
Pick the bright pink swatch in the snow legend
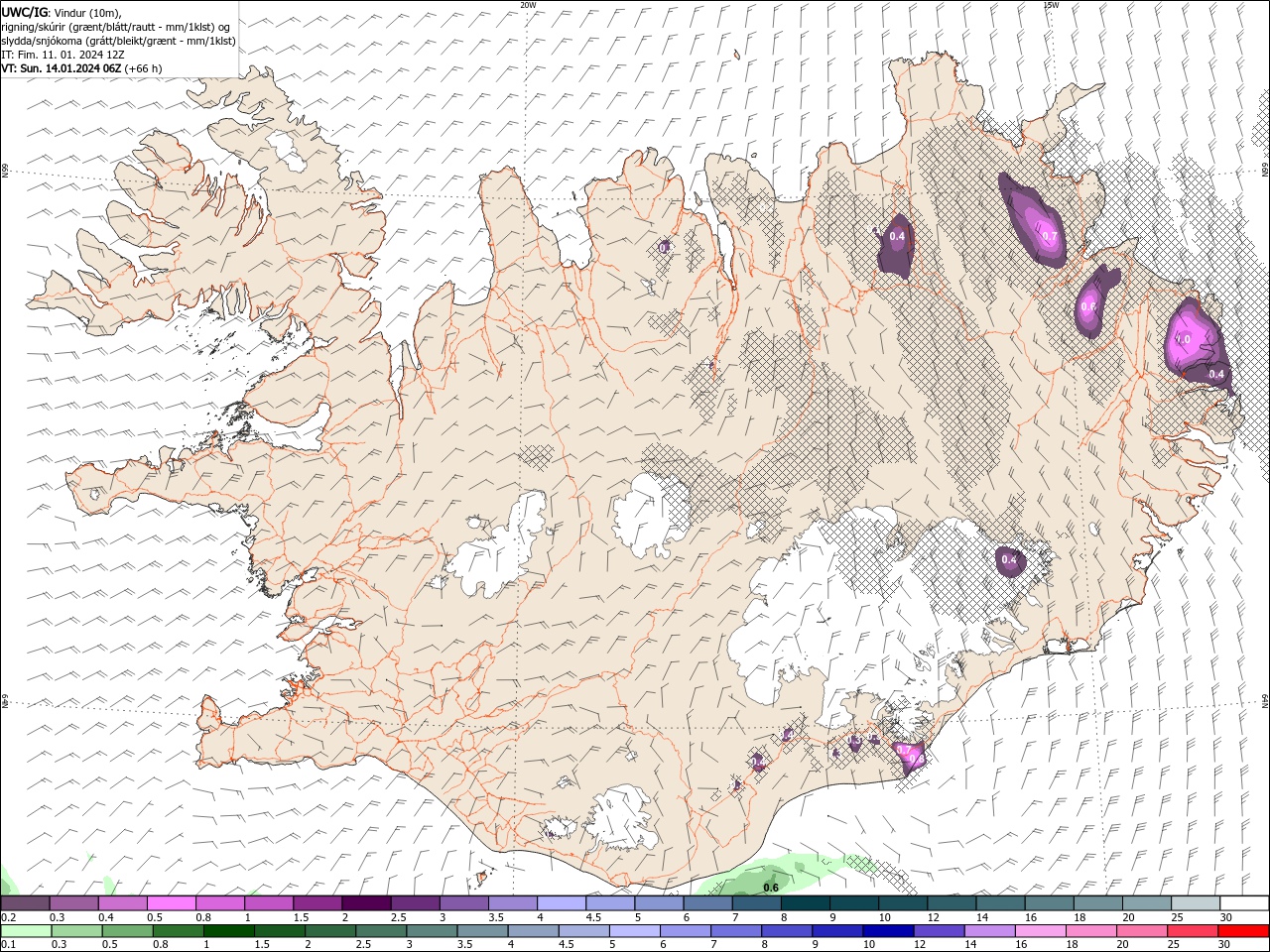171,903
